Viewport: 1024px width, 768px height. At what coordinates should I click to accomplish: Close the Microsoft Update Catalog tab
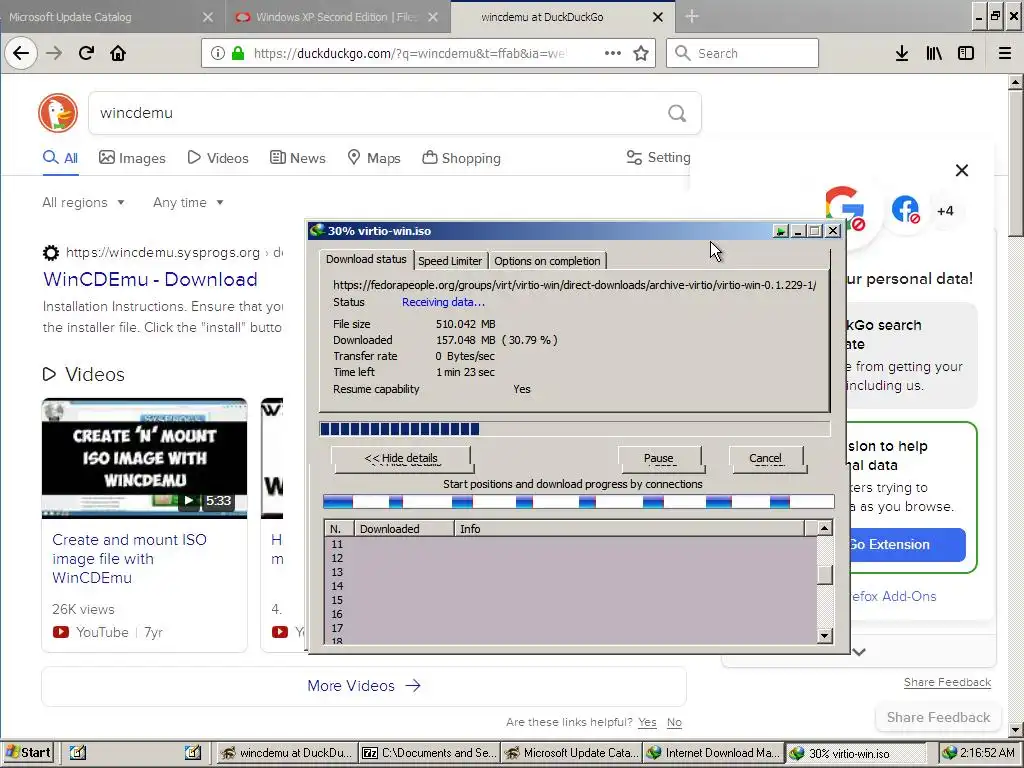click(208, 17)
